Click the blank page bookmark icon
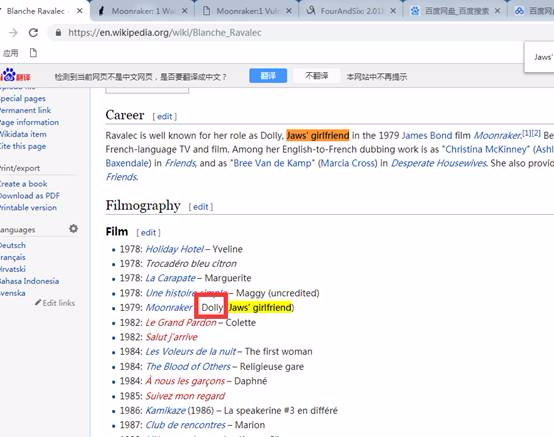The width and height of the screenshot is (554, 437). [x=33, y=53]
